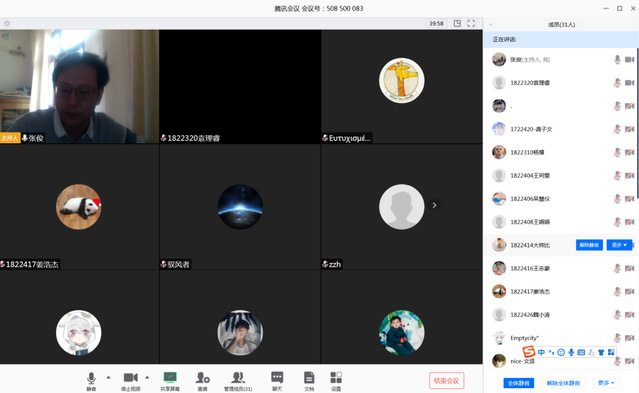Mute microphone using 静音 toolbar button

tap(91, 381)
